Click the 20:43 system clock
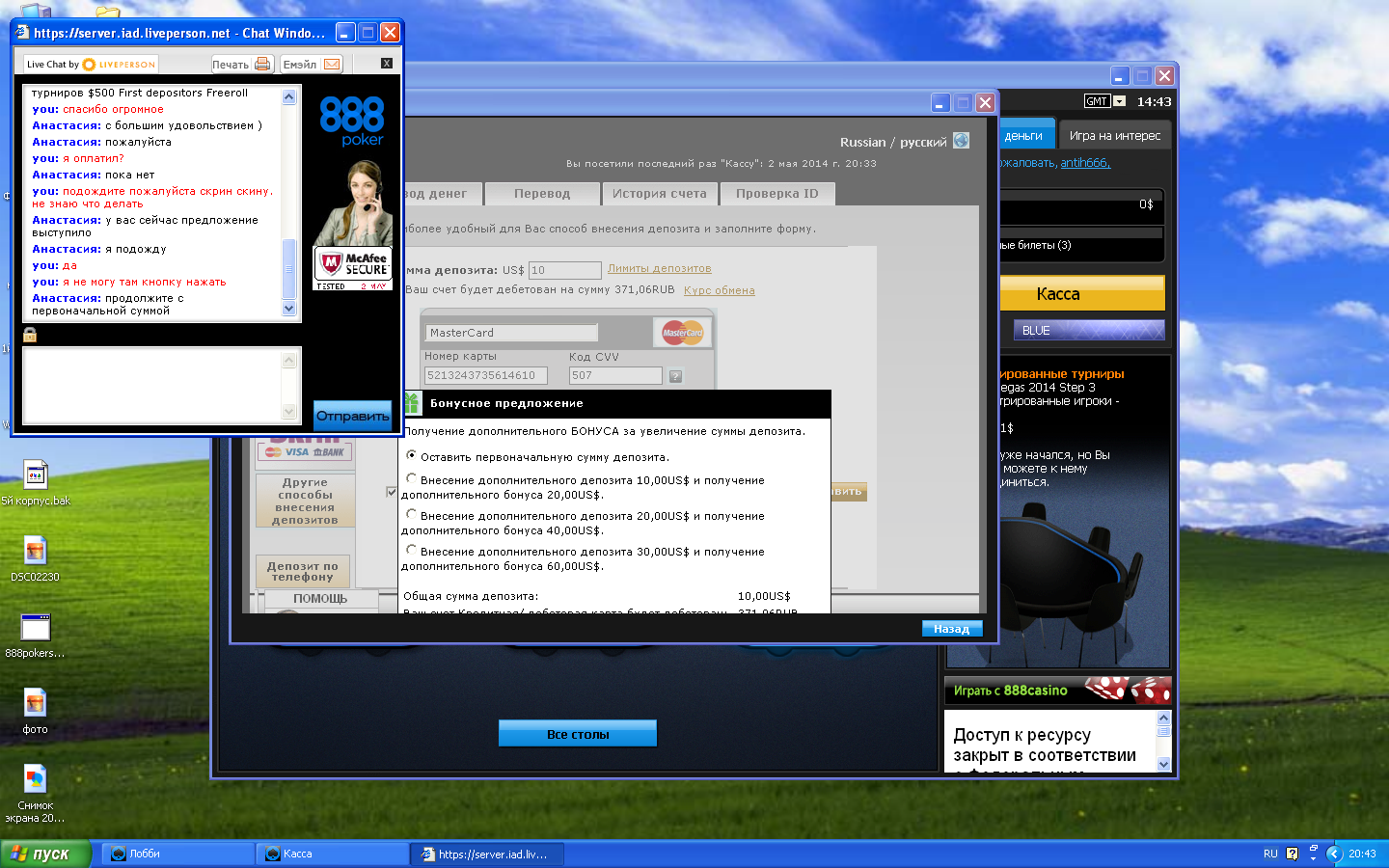This screenshot has height=868, width=1389. (x=1362, y=854)
